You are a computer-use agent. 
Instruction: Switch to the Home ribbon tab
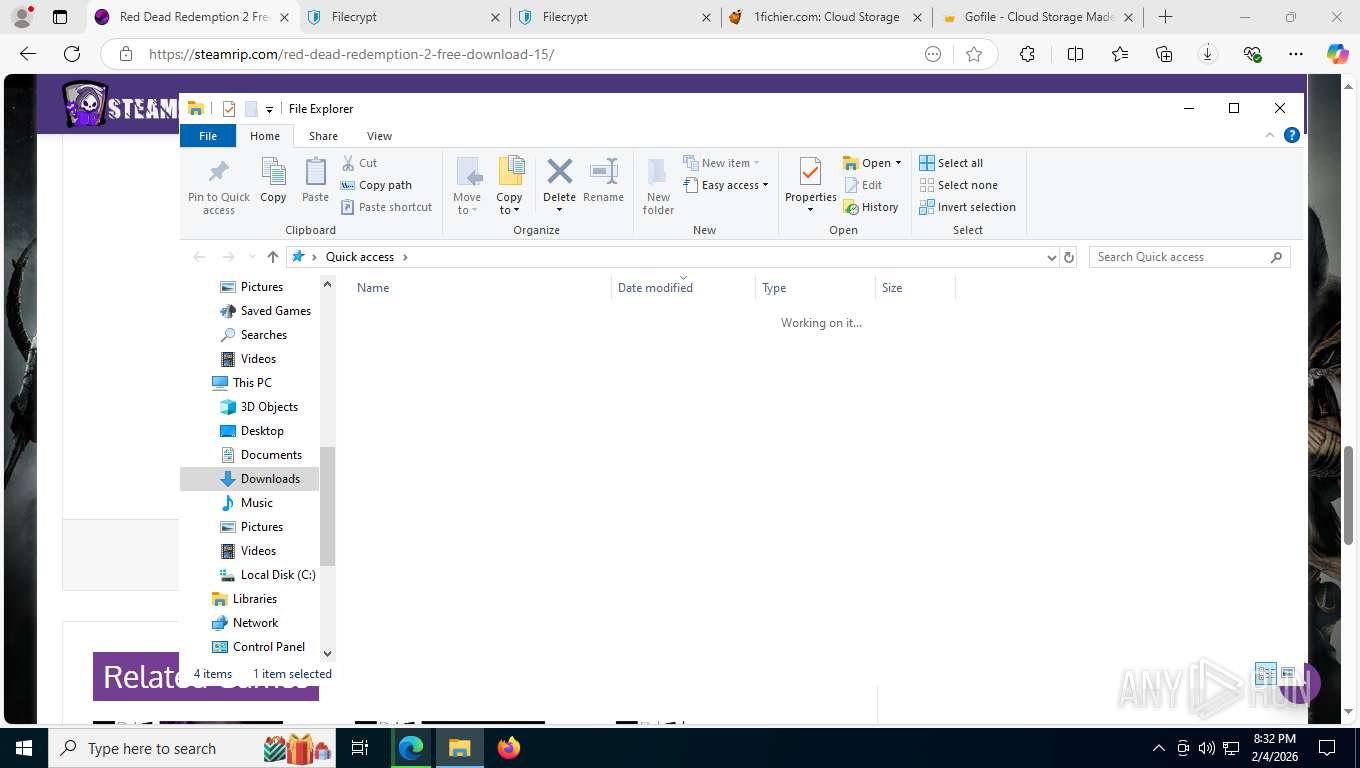pyautogui.click(x=265, y=136)
